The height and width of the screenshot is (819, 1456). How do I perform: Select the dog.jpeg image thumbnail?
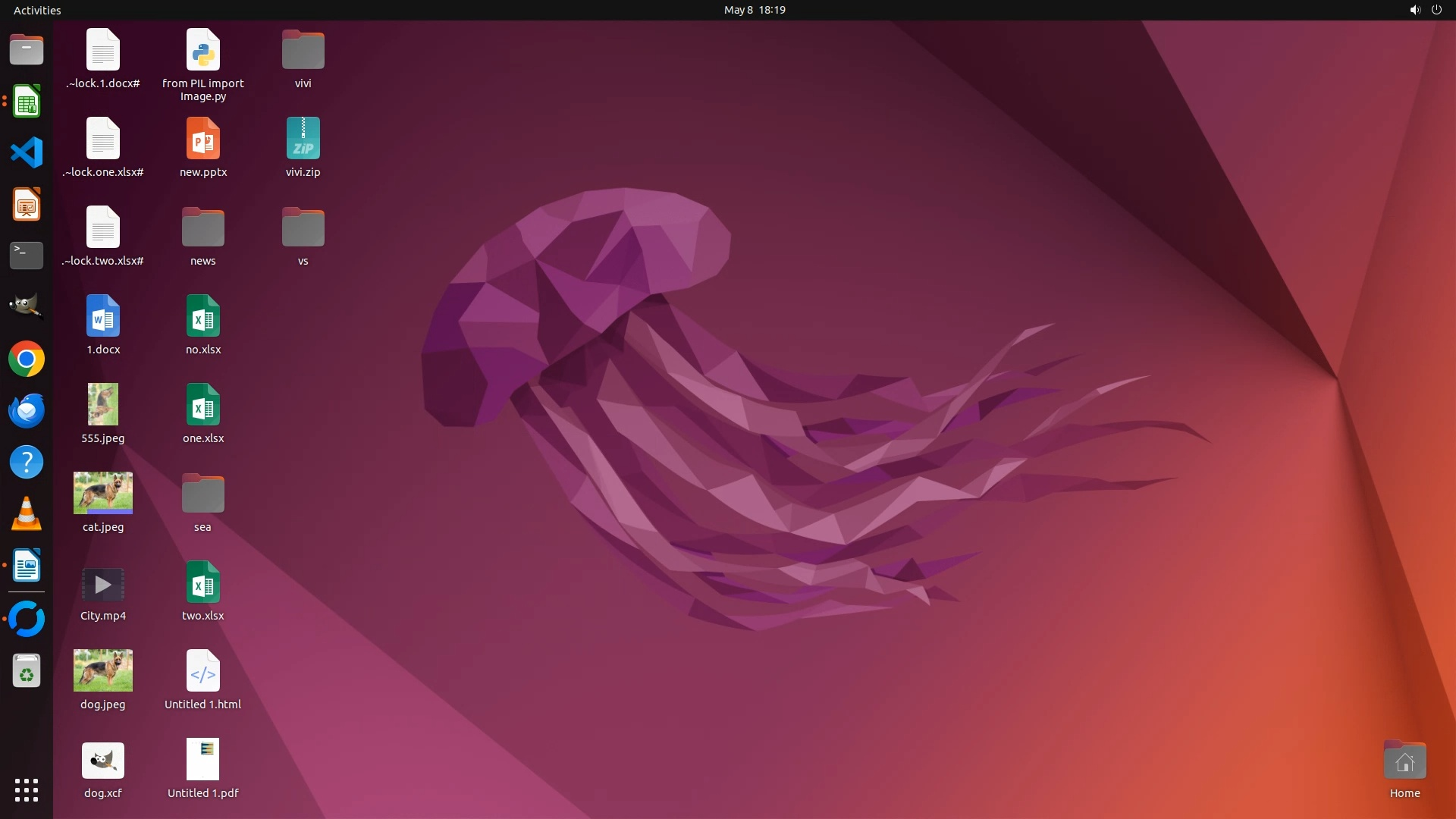tap(103, 670)
